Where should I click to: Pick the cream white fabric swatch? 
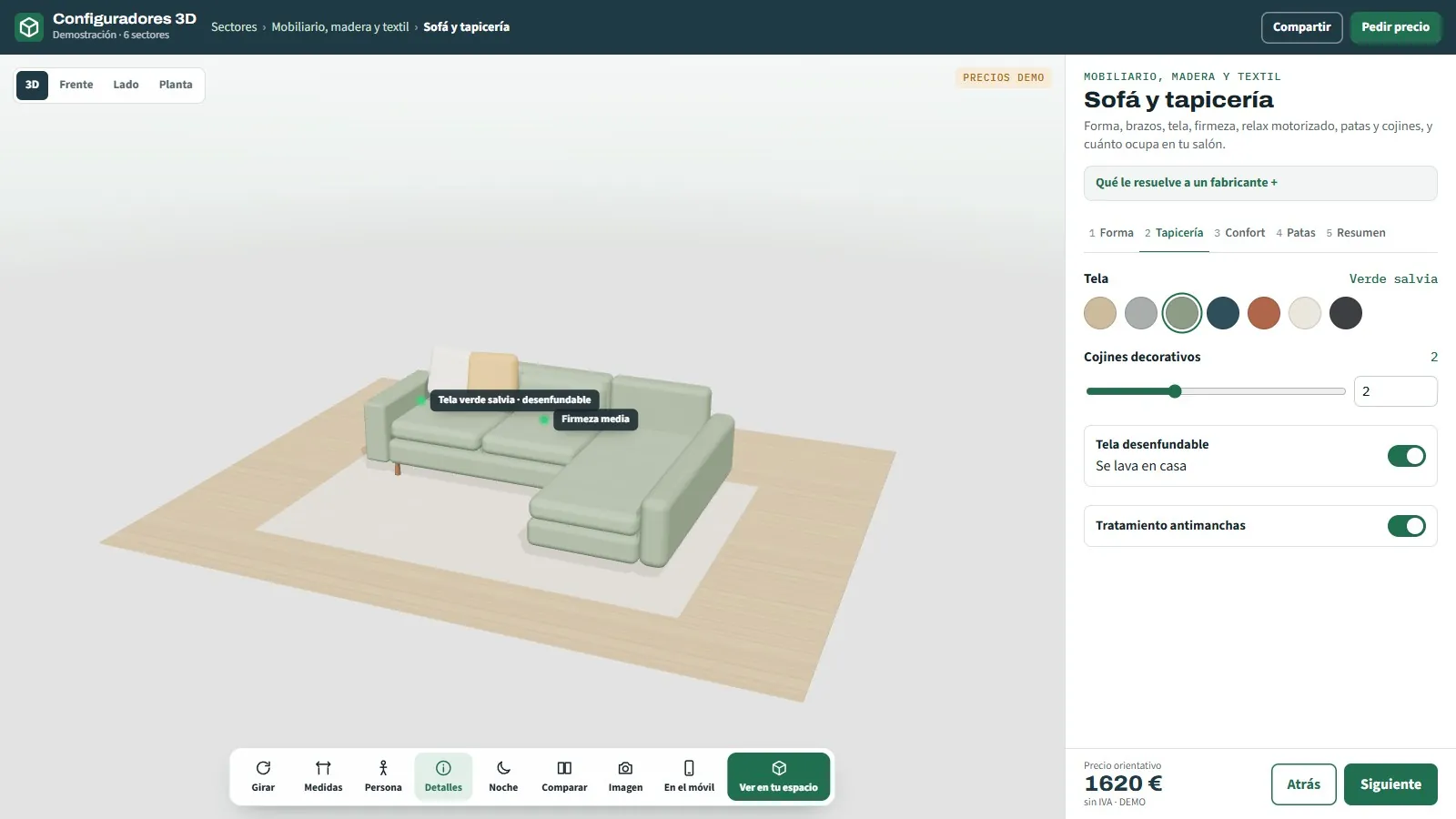(x=1305, y=313)
